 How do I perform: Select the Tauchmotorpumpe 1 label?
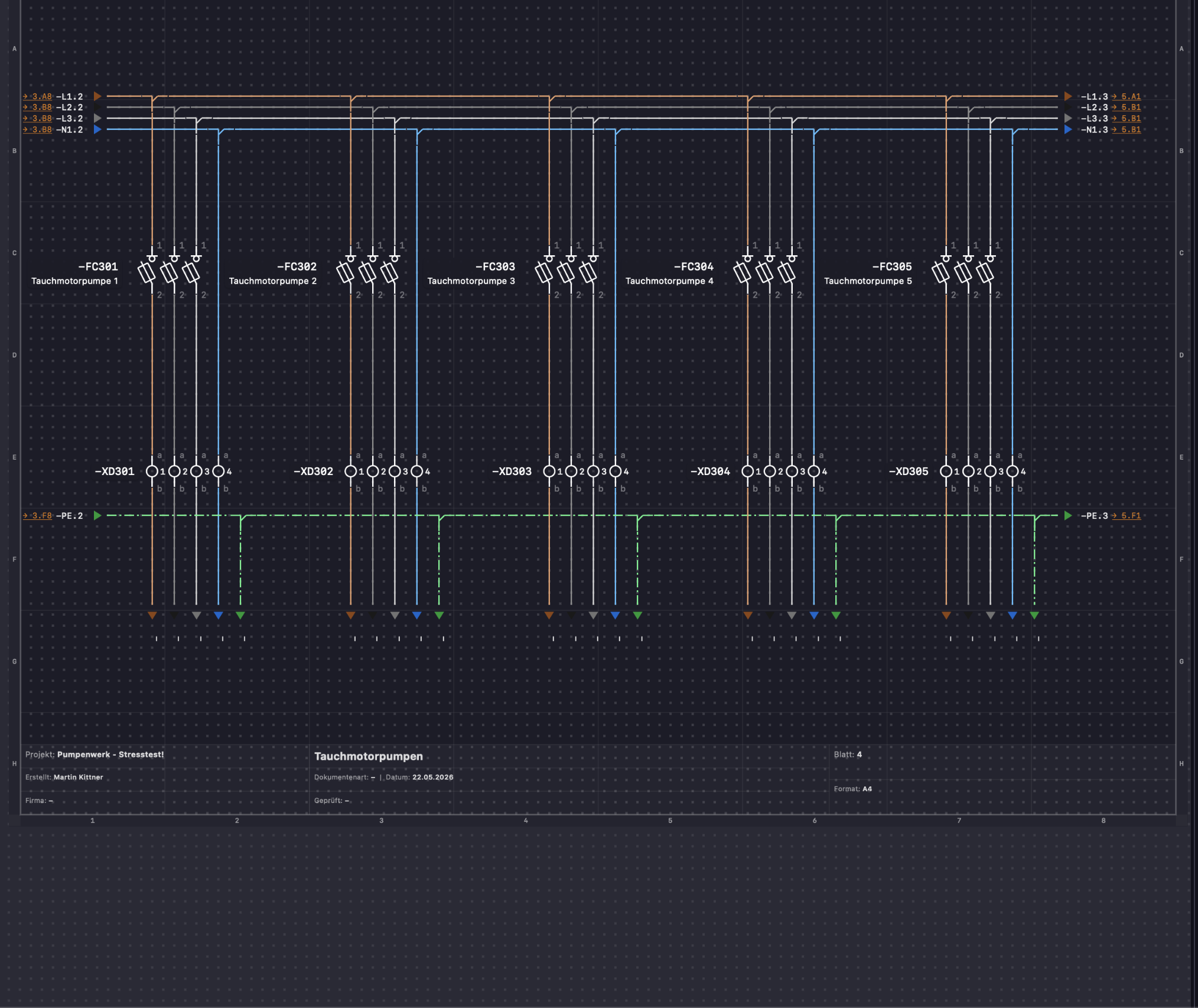pyautogui.click(x=74, y=281)
